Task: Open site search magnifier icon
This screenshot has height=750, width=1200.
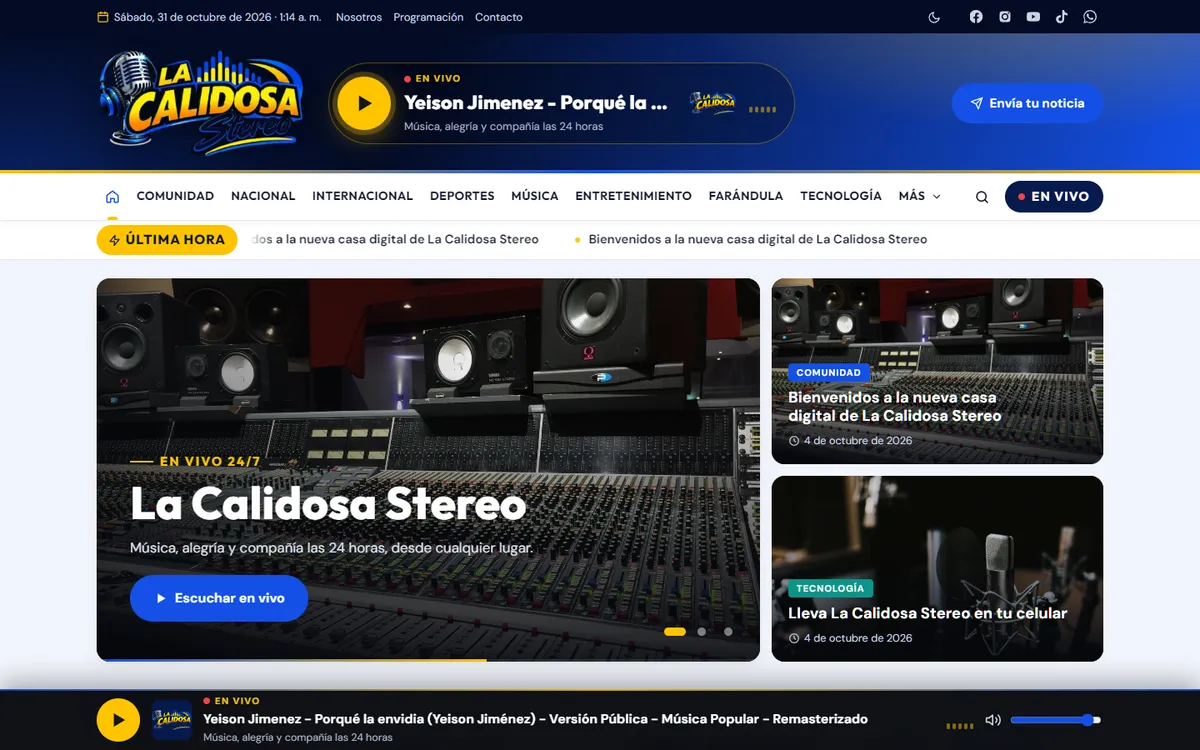Action: pos(982,197)
